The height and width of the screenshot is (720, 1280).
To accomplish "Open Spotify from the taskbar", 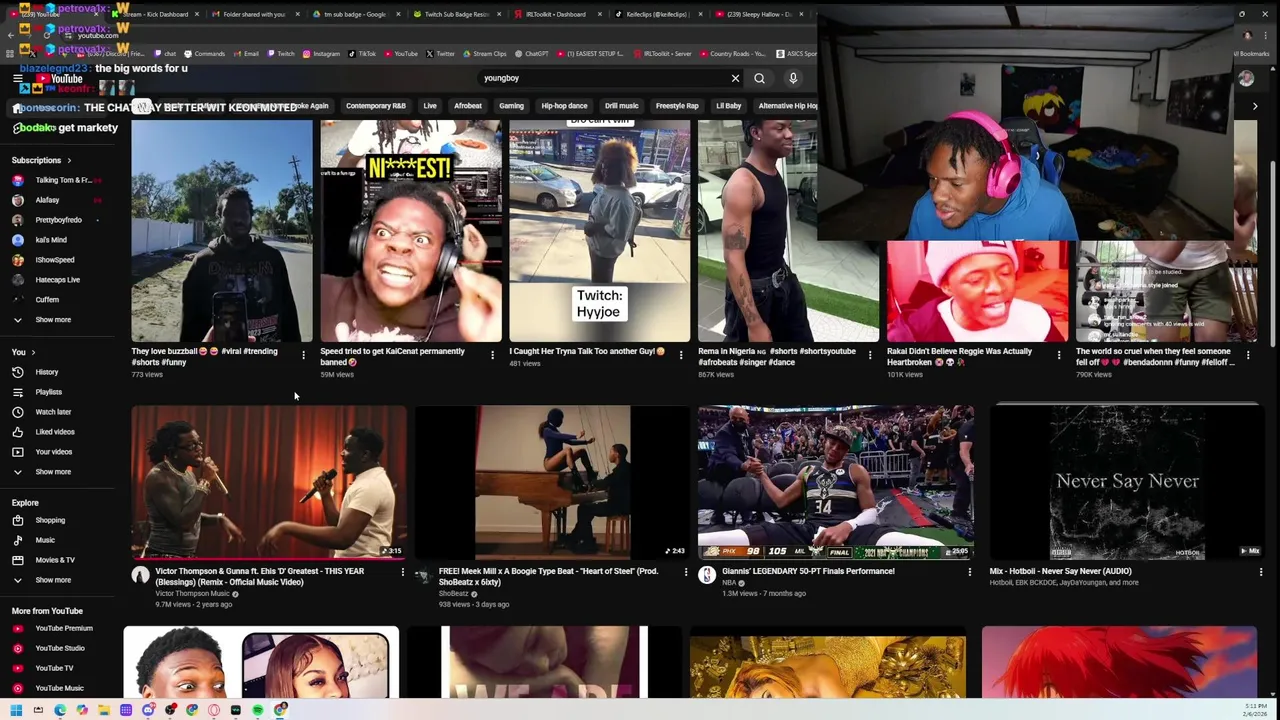I will point(258,710).
